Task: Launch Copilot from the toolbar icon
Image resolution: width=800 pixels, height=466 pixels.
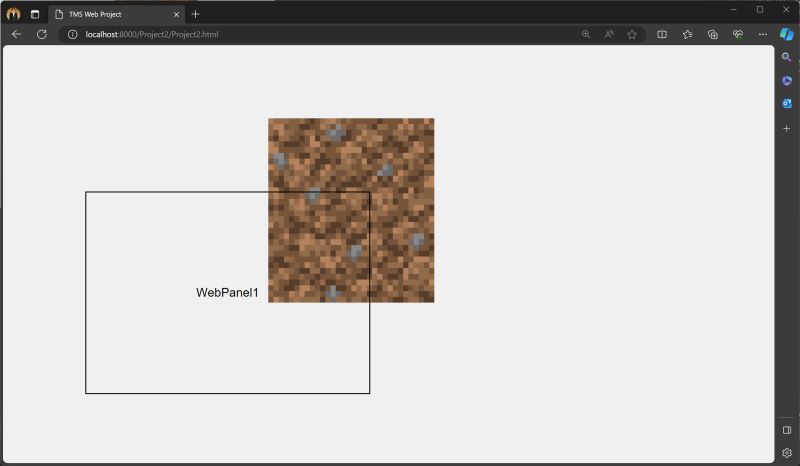Action: pyautogui.click(x=787, y=34)
